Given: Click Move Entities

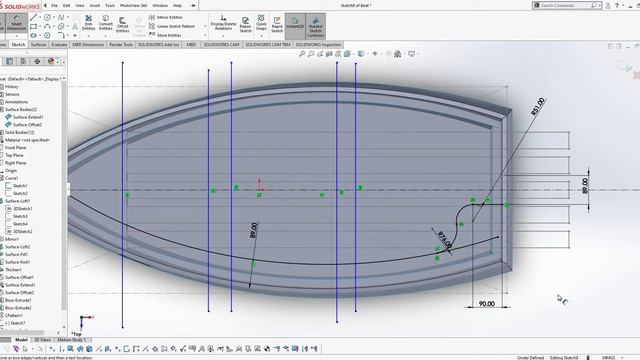Looking at the screenshot, I should (x=165, y=35).
